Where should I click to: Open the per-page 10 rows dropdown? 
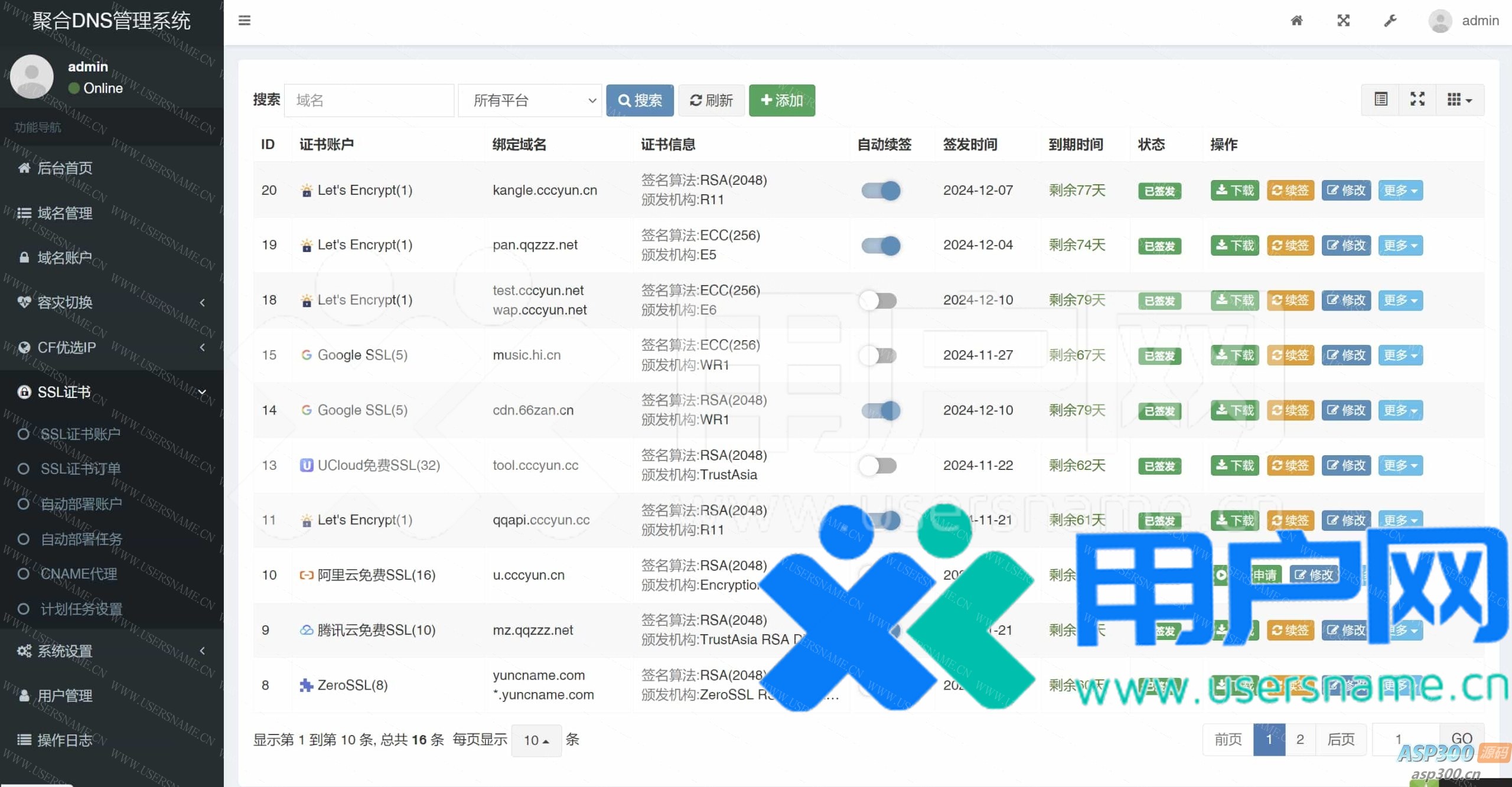(x=536, y=740)
